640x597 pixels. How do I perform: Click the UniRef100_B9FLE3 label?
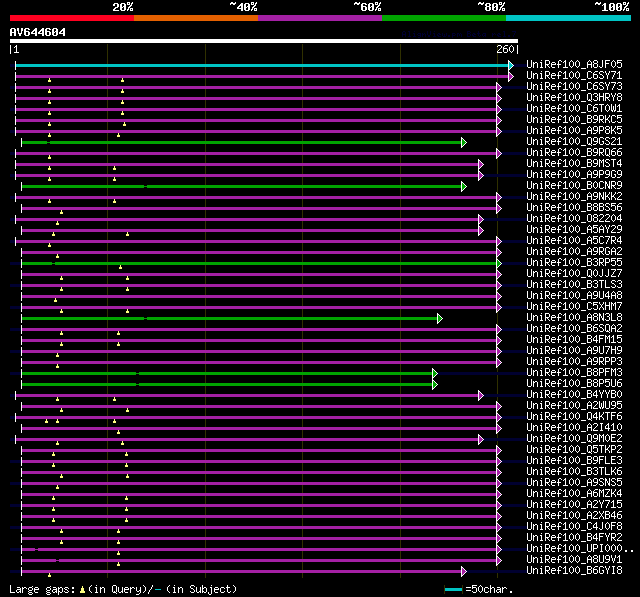click(x=574, y=461)
